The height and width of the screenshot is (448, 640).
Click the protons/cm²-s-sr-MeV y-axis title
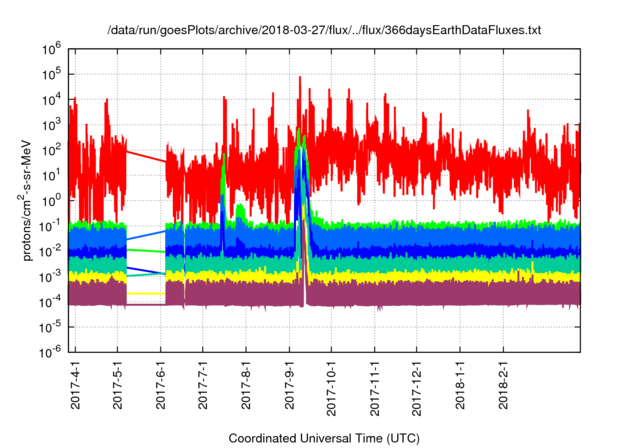click(x=26, y=200)
